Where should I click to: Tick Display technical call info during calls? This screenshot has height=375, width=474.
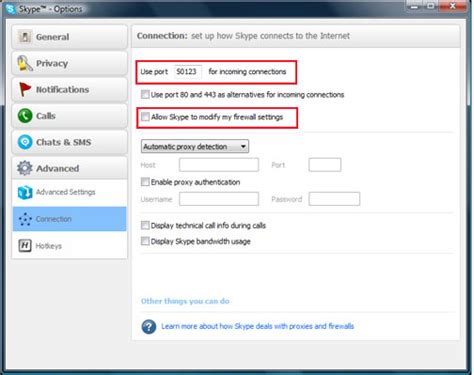(145, 225)
